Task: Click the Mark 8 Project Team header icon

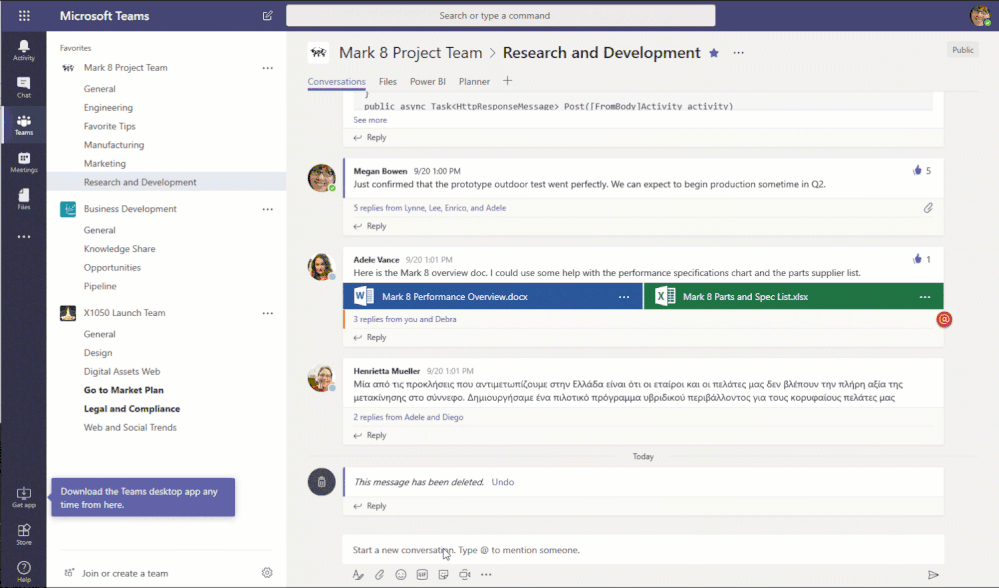Action: pos(318,52)
